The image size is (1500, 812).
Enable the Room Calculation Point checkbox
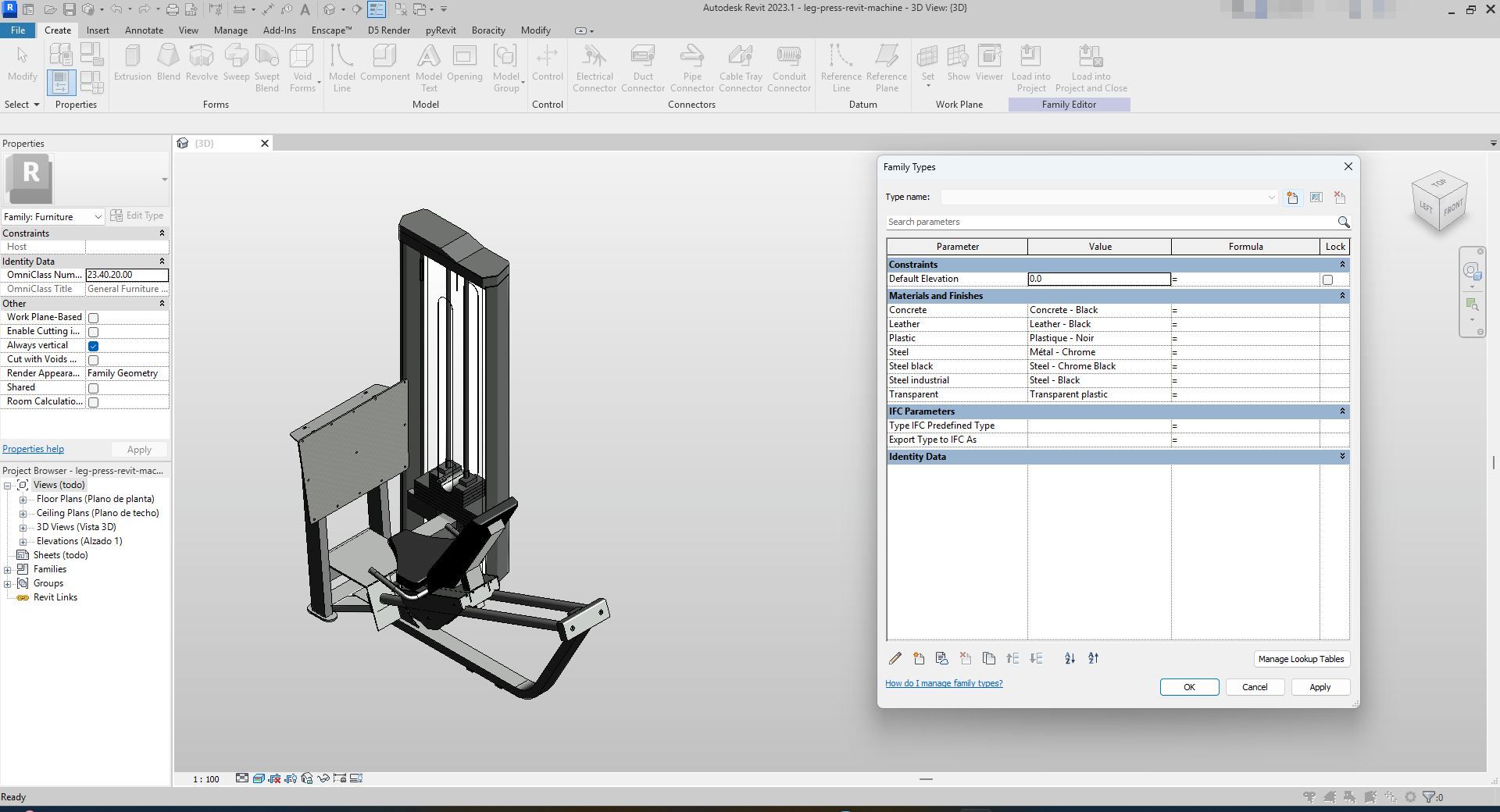tap(94, 402)
